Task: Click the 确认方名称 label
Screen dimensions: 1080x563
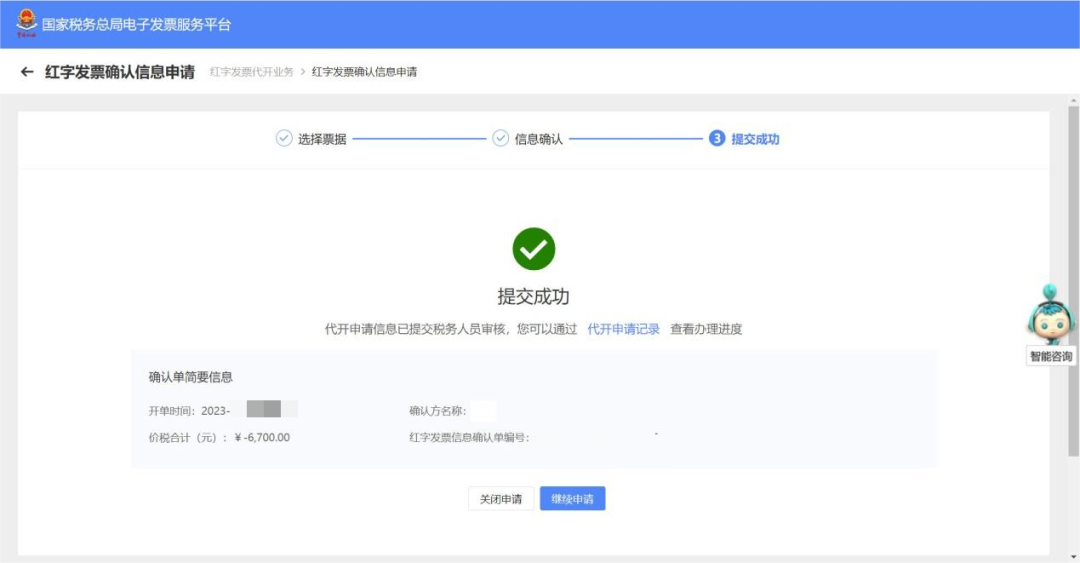Action: click(x=438, y=411)
